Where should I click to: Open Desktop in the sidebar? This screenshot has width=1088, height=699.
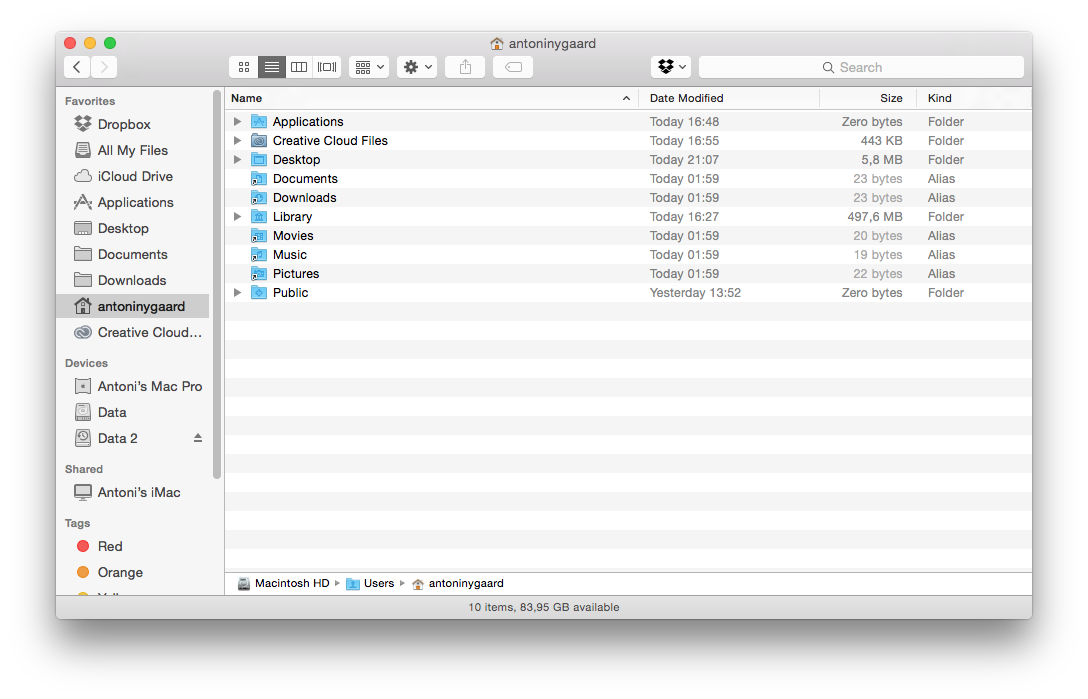(133, 228)
